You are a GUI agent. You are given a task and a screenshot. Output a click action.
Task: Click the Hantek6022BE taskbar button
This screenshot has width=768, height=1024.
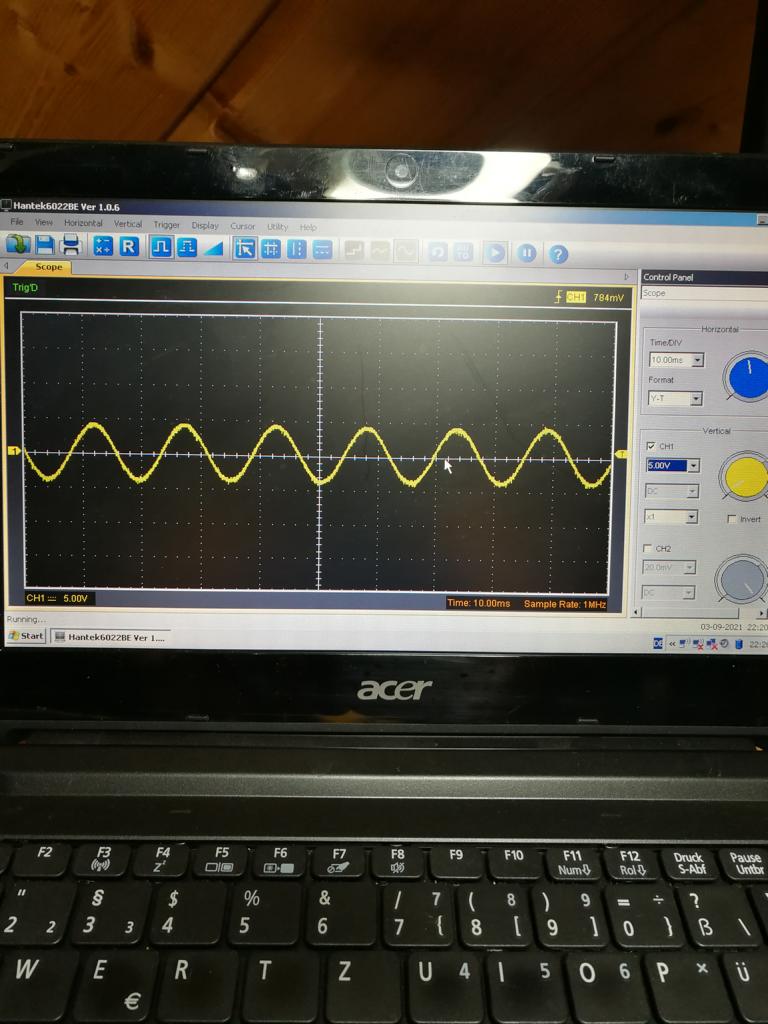(x=110, y=637)
